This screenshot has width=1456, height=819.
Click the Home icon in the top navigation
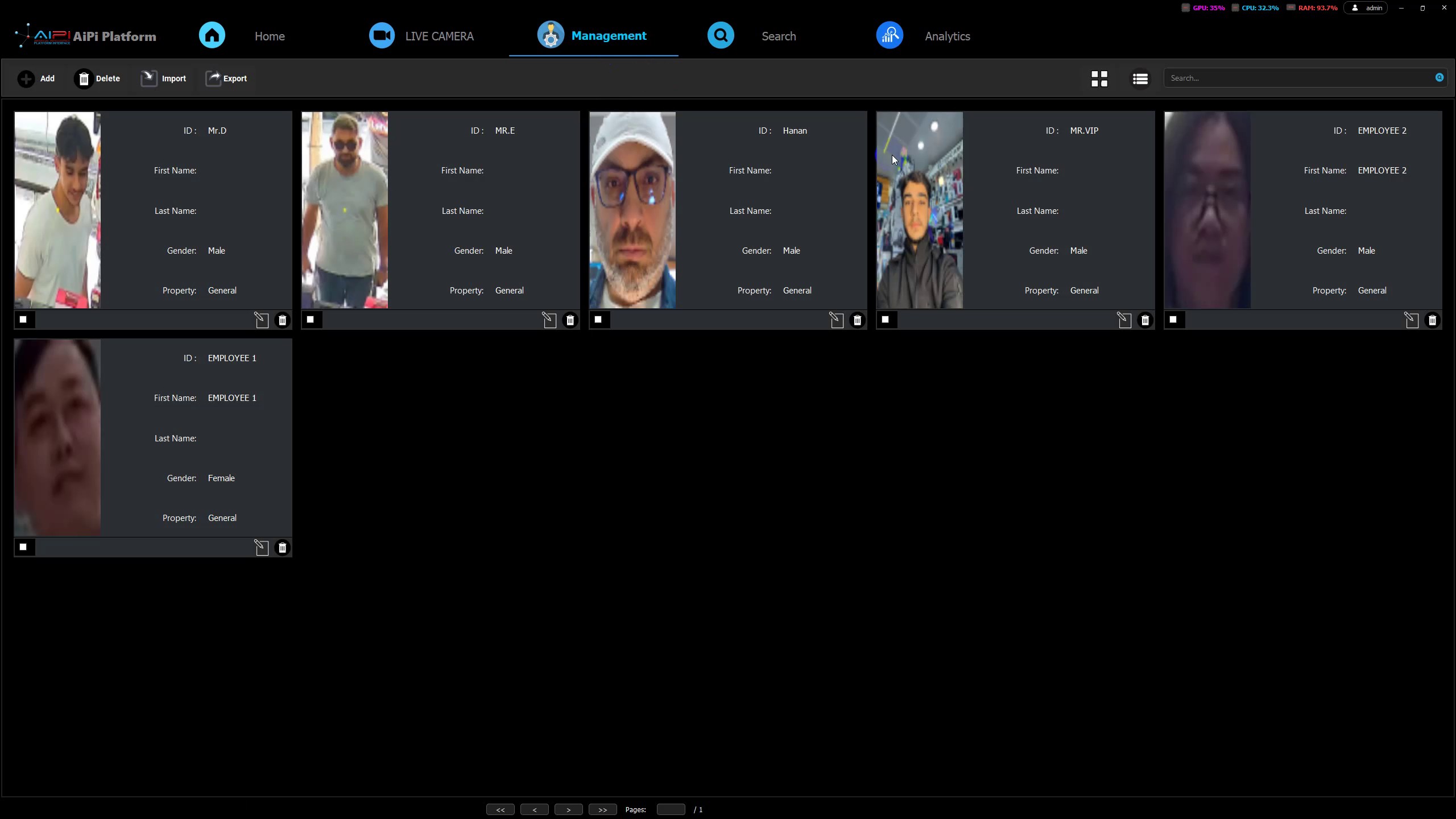tap(212, 35)
